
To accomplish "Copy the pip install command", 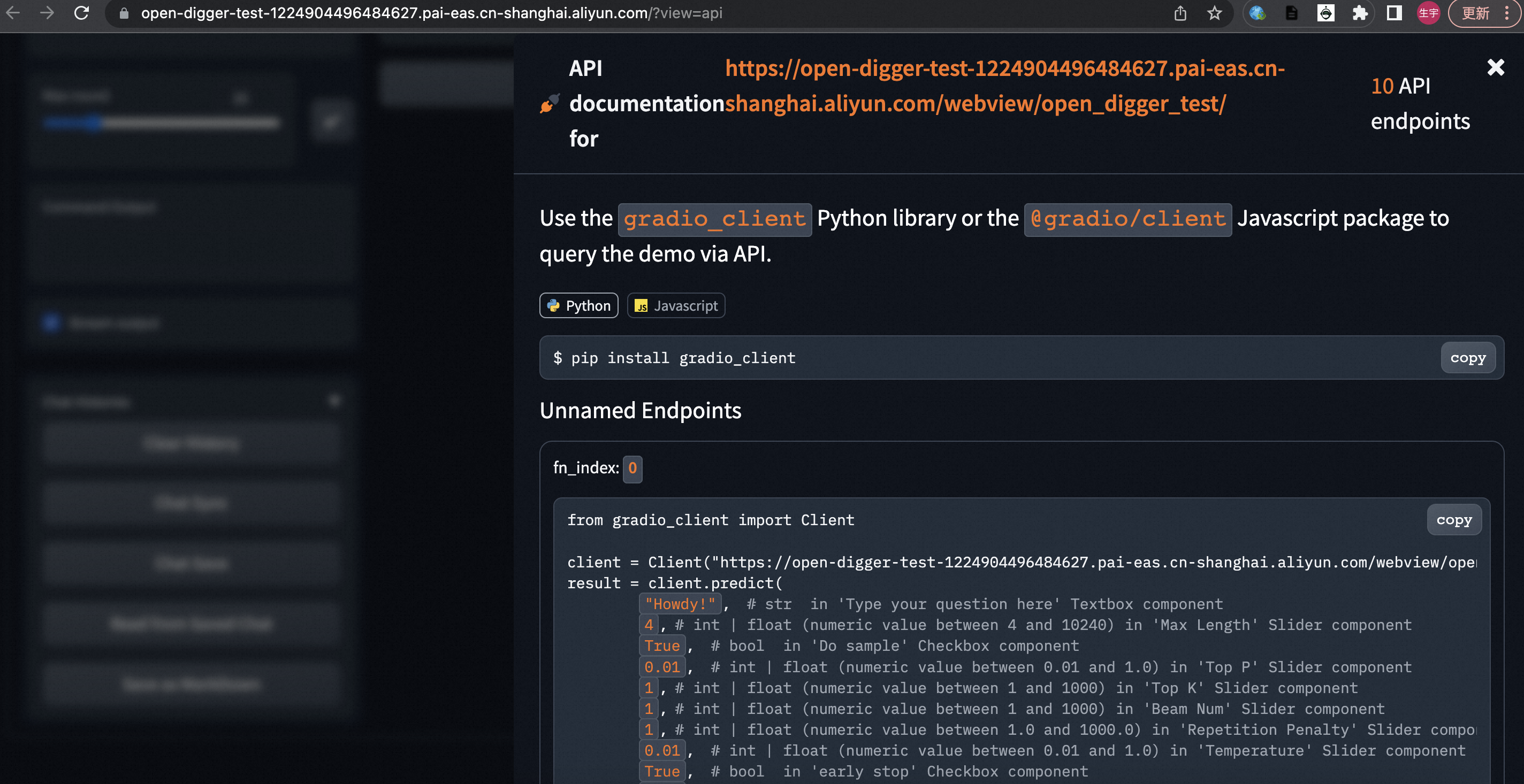I will [x=1468, y=358].
